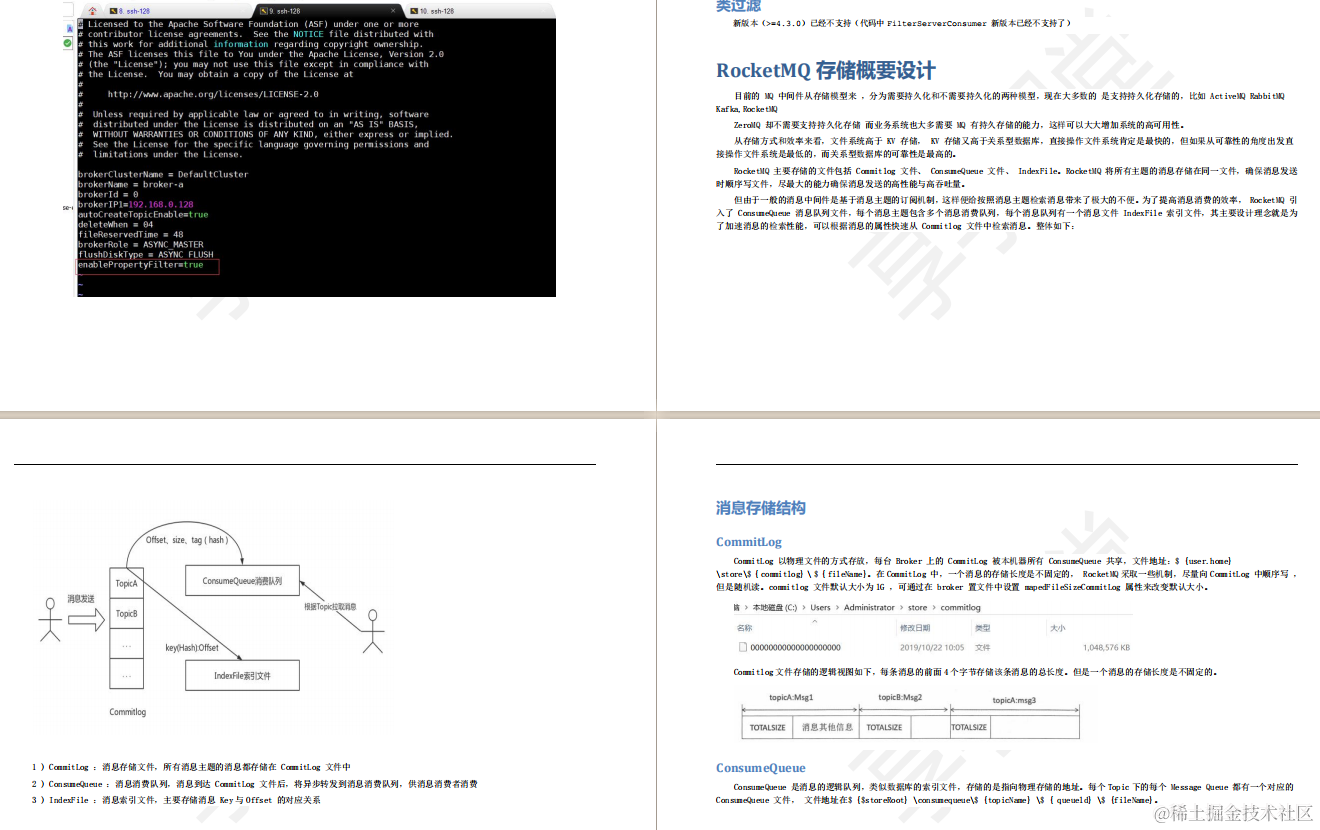
Task: Click the RocketMQ 存储概要设计 heading
Action: tap(826, 71)
